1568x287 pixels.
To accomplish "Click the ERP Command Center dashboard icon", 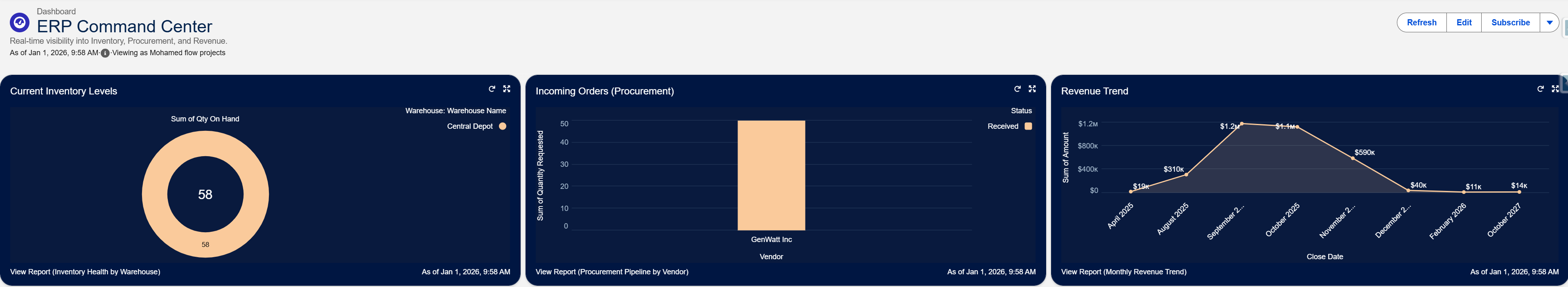I will tap(20, 23).
